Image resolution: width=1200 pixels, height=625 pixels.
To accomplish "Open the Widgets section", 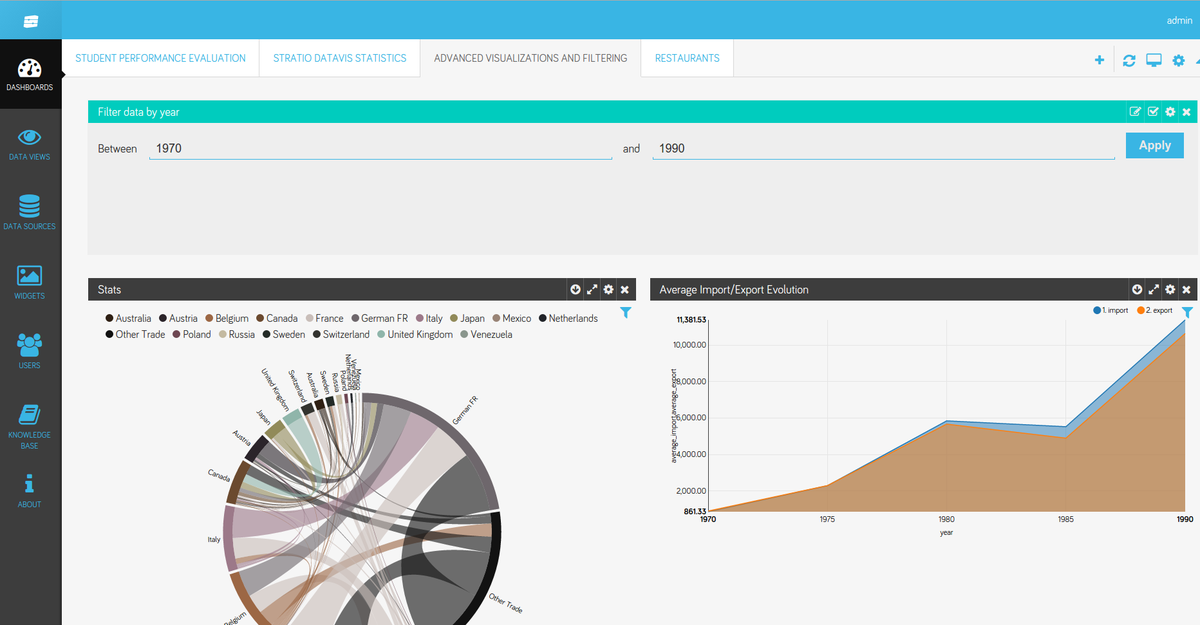I will pyautogui.click(x=30, y=283).
